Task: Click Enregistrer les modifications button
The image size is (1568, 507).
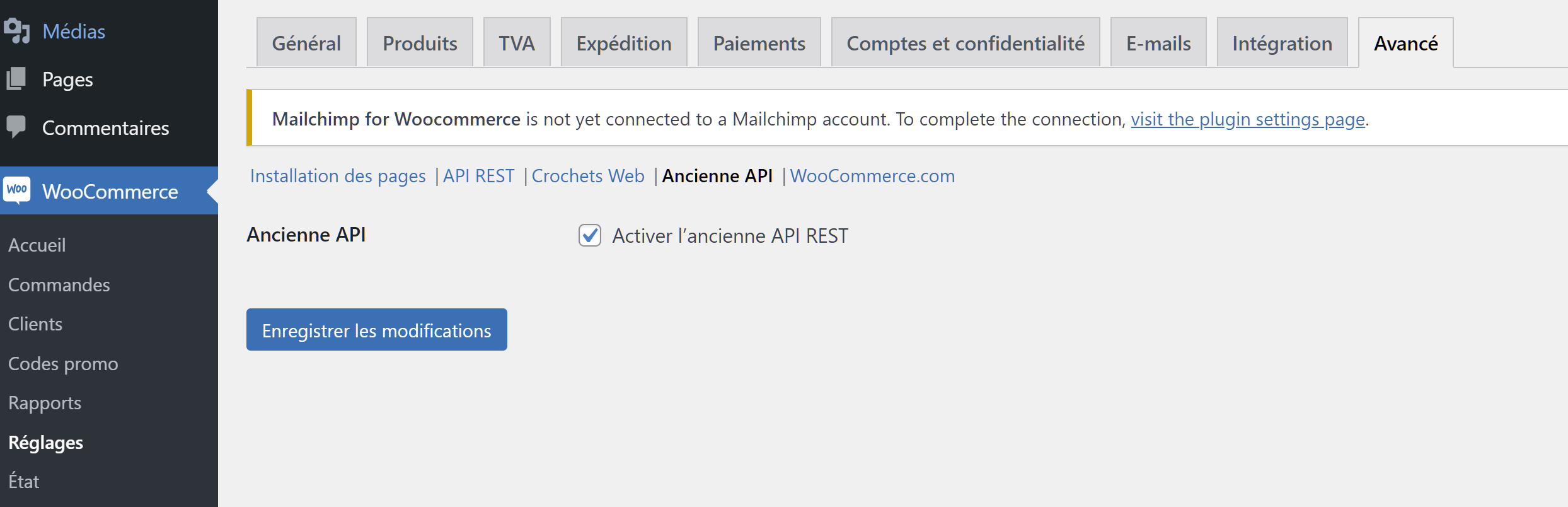Action: click(x=377, y=329)
